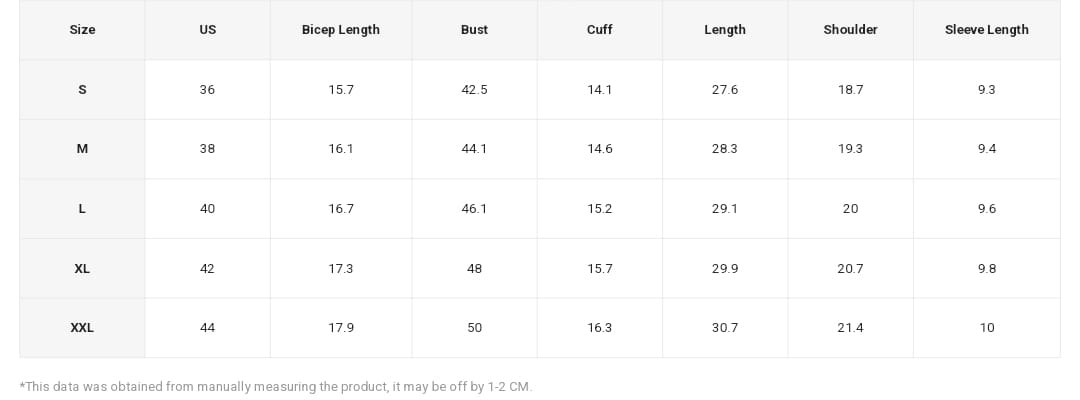1080x400 pixels.
Task: Click the Cuff column header
Action: coord(599,30)
